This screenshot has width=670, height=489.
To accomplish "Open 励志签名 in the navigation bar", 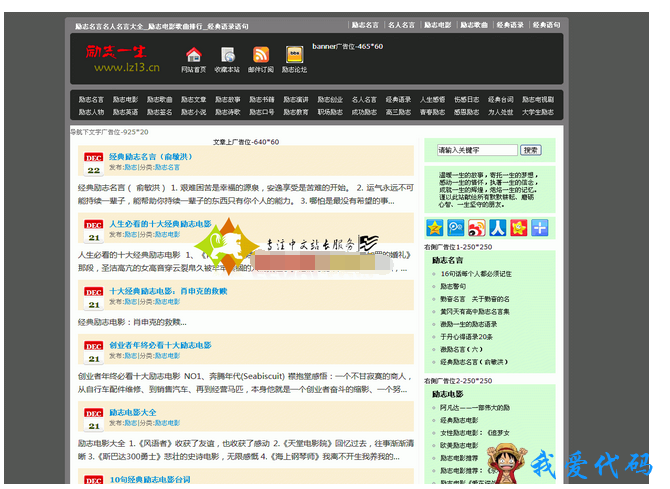I will point(159,112).
